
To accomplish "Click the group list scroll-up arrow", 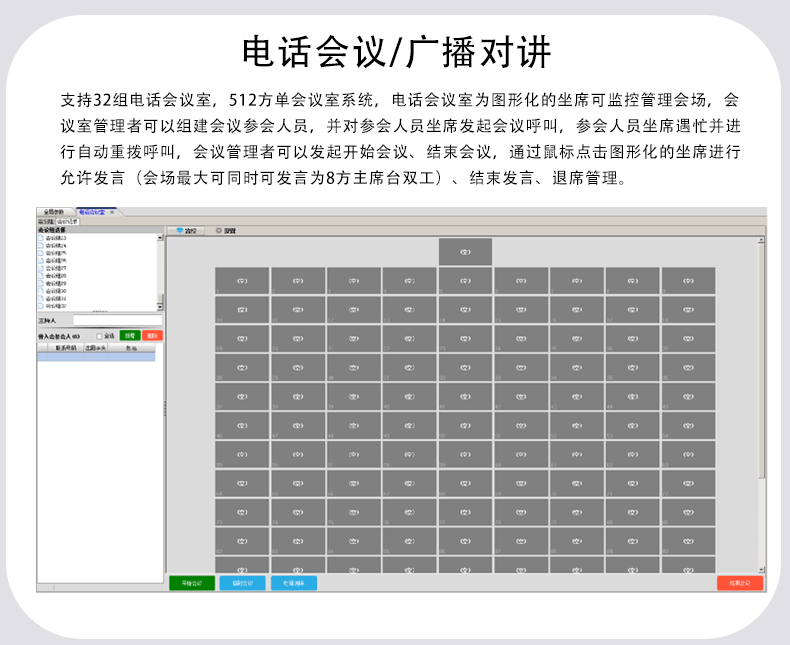I will click(160, 237).
